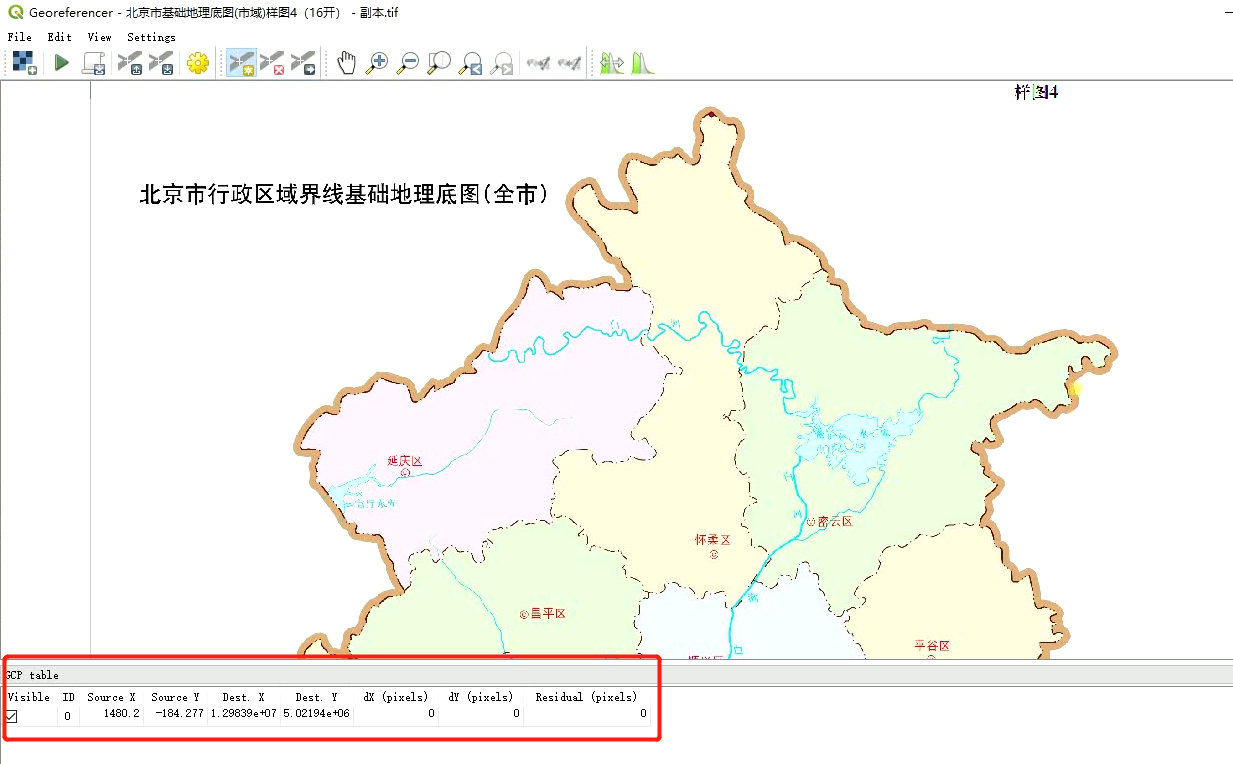Viewport: 1233px width, 764px height.
Task: Click the 样图4 label at top right
Action: 1036,92
